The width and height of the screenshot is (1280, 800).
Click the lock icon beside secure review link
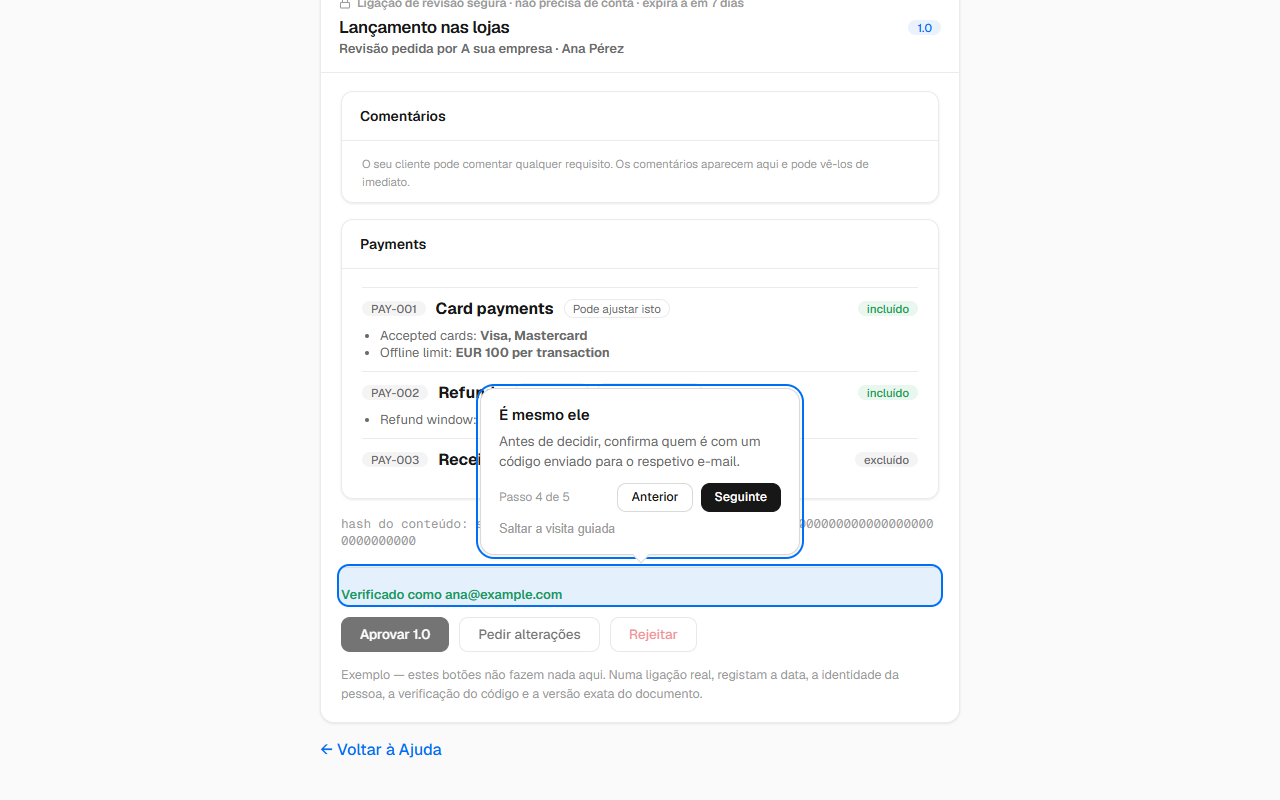tap(345, 4)
